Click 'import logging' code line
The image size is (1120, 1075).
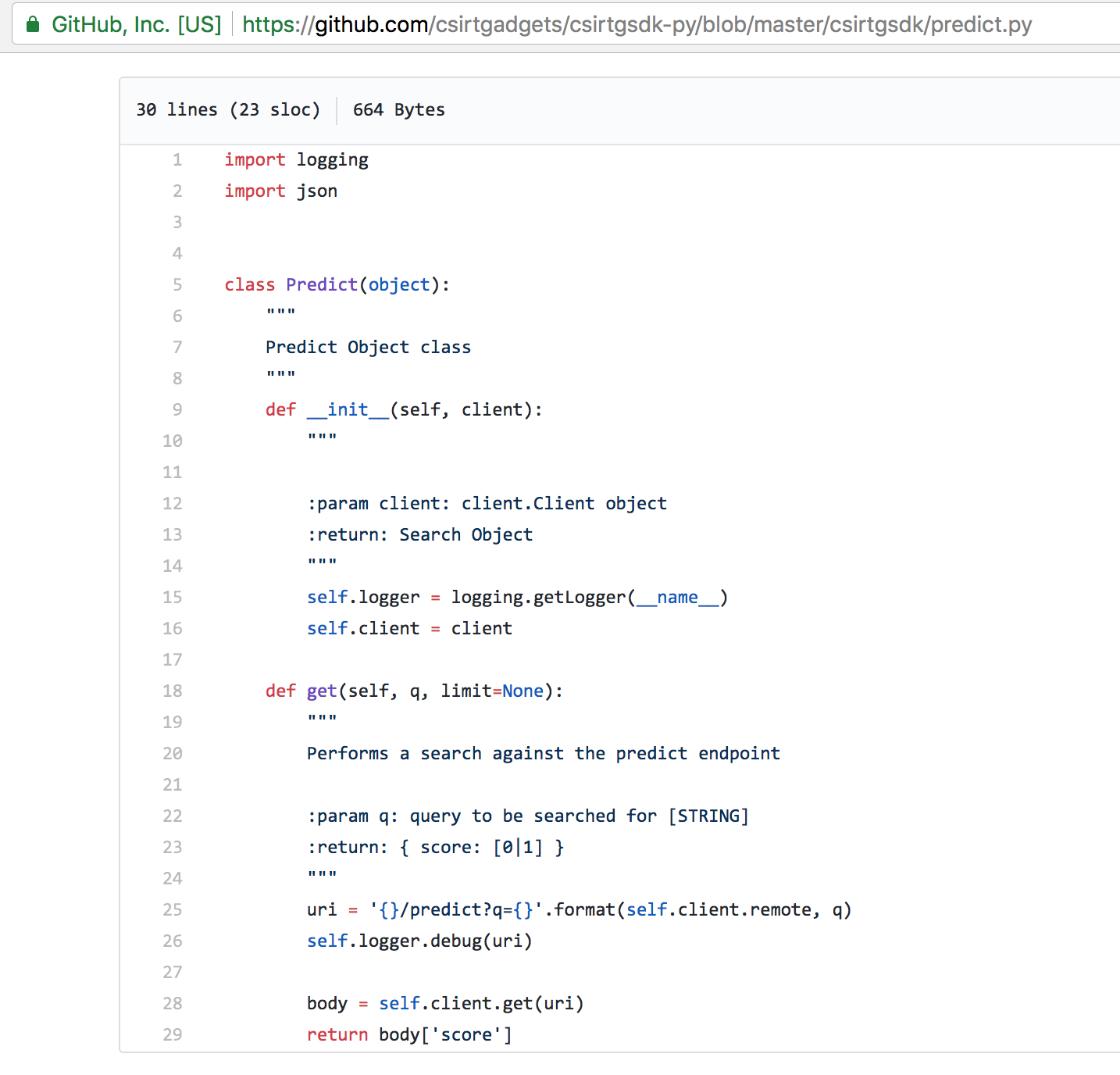click(296, 160)
